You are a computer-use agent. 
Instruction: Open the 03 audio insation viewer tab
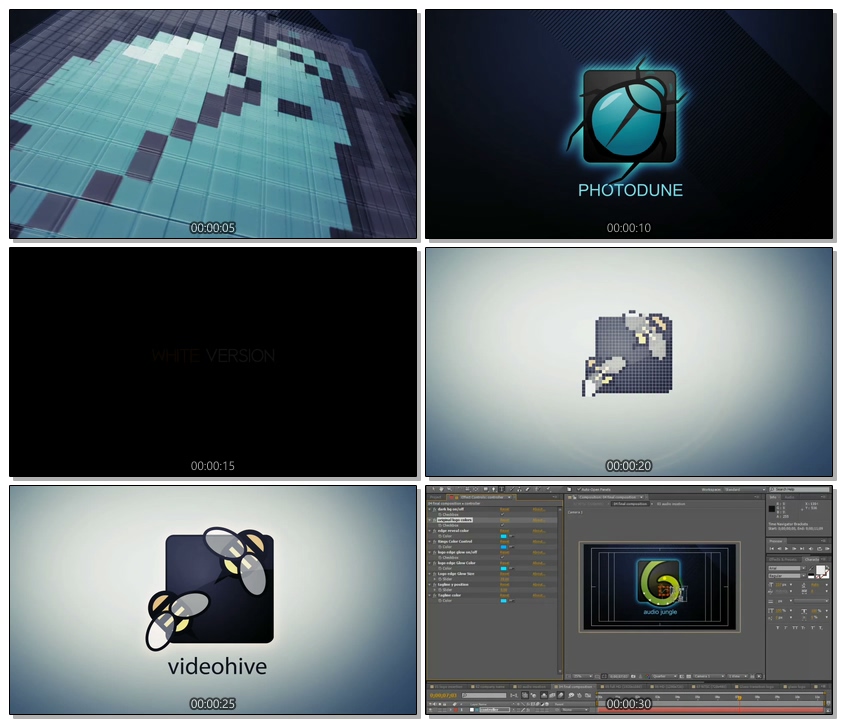click(x=672, y=504)
